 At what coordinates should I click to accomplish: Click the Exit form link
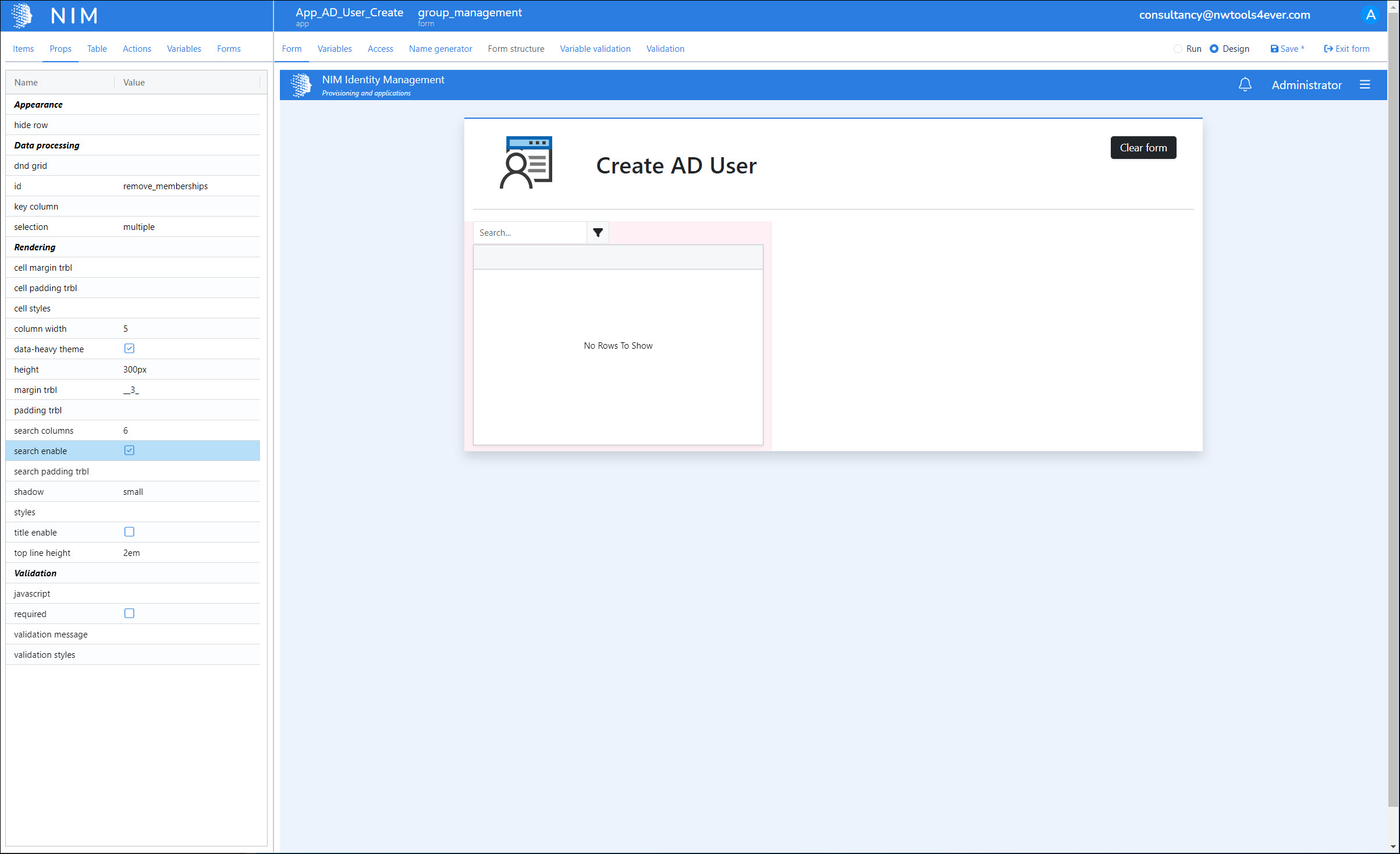pos(1346,49)
